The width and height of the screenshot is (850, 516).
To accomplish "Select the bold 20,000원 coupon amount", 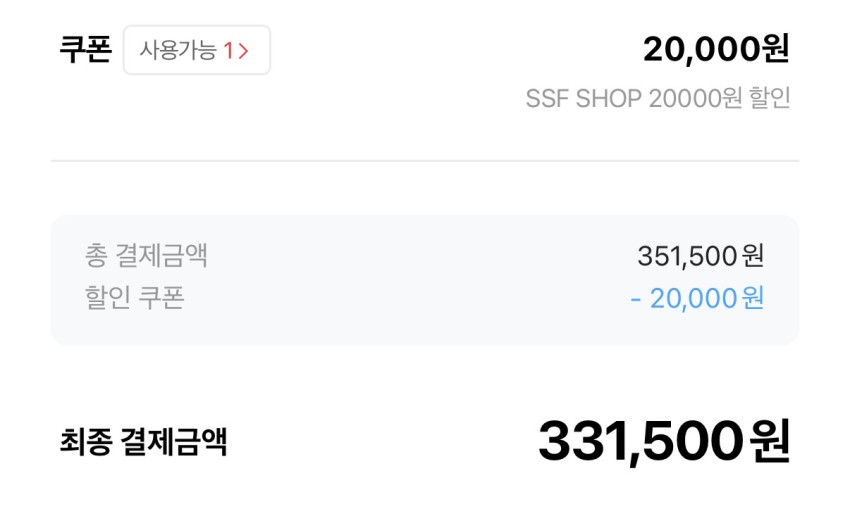I will point(716,48).
